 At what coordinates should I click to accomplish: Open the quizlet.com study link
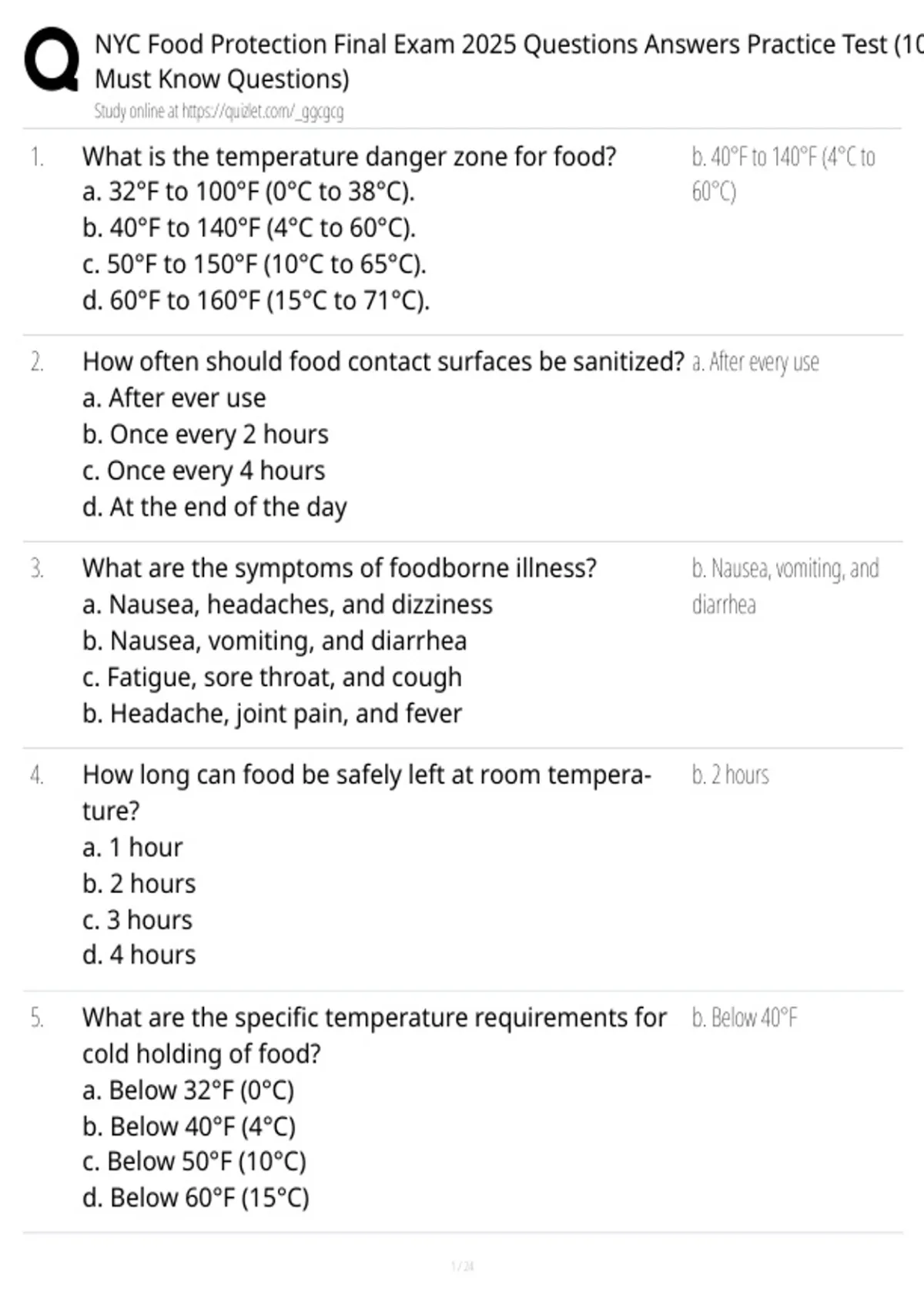pyautogui.click(x=262, y=112)
